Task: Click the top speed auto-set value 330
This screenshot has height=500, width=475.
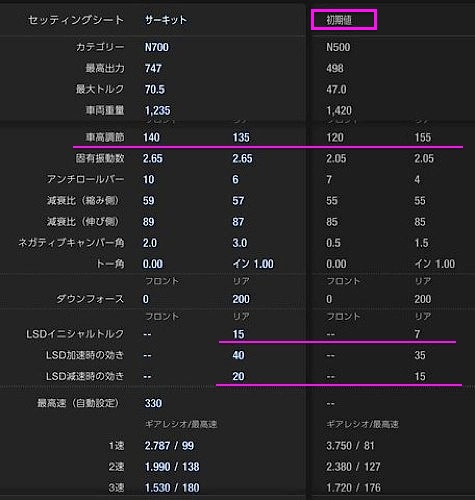Action: (x=153, y=403)
